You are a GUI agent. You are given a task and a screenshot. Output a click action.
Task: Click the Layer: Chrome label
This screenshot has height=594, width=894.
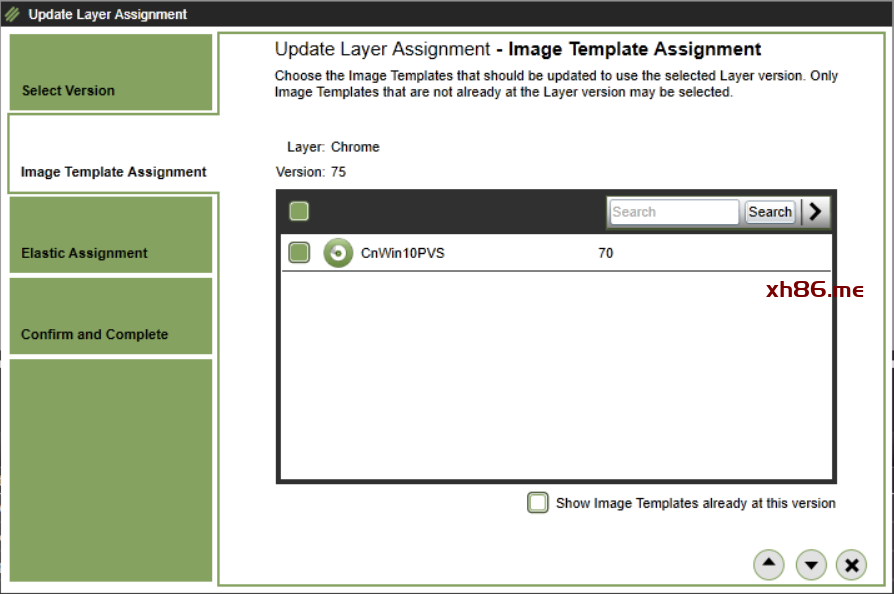pos(333,147)
